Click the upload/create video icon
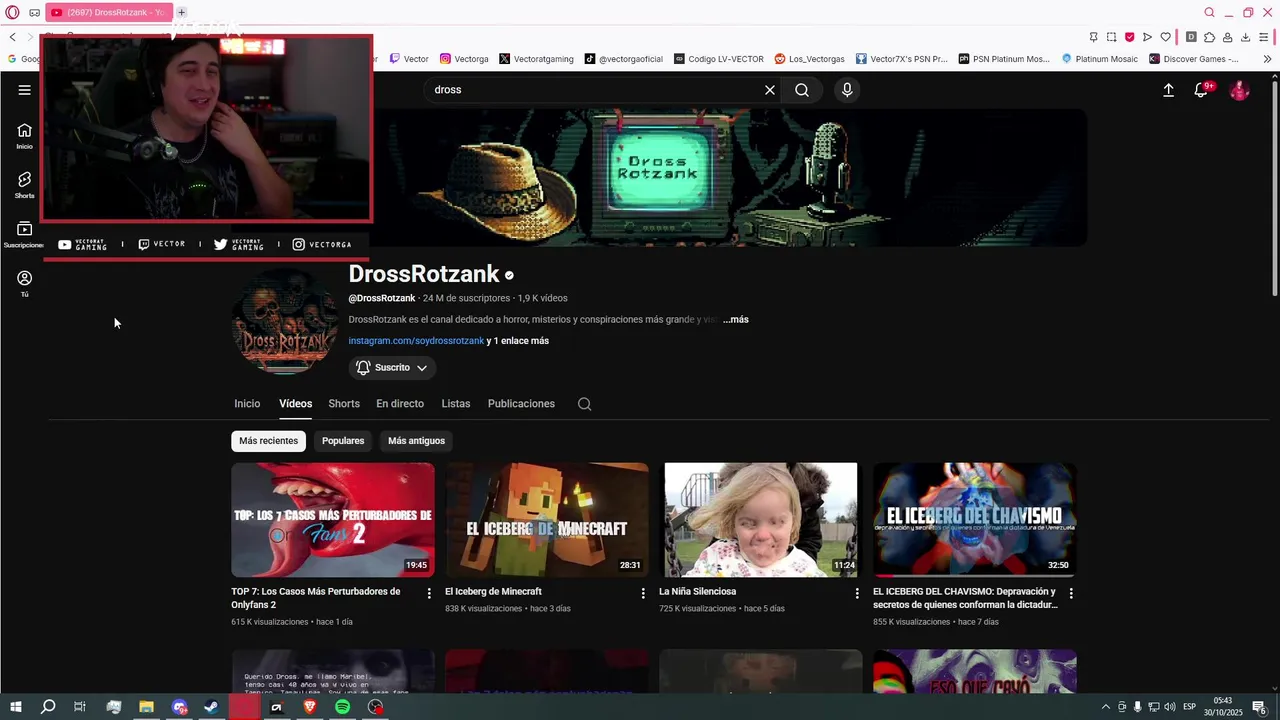The width and height of the screenshot is (1280, 720). pos(1168,90)
